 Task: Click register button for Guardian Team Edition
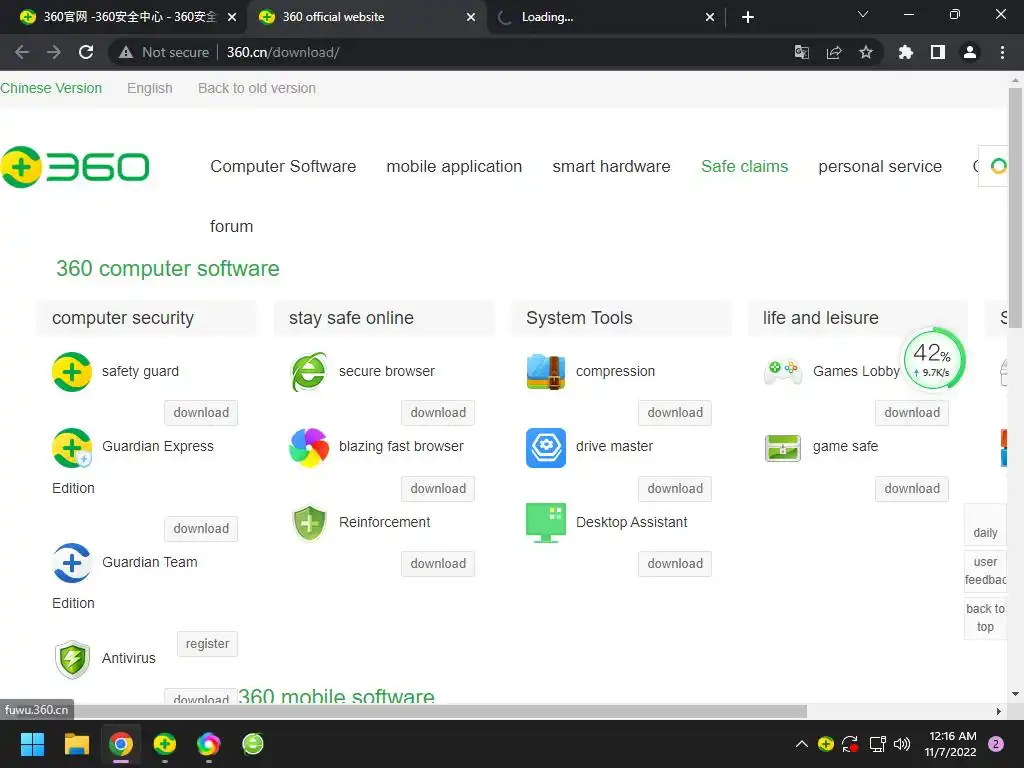click(x=207, y=644)
